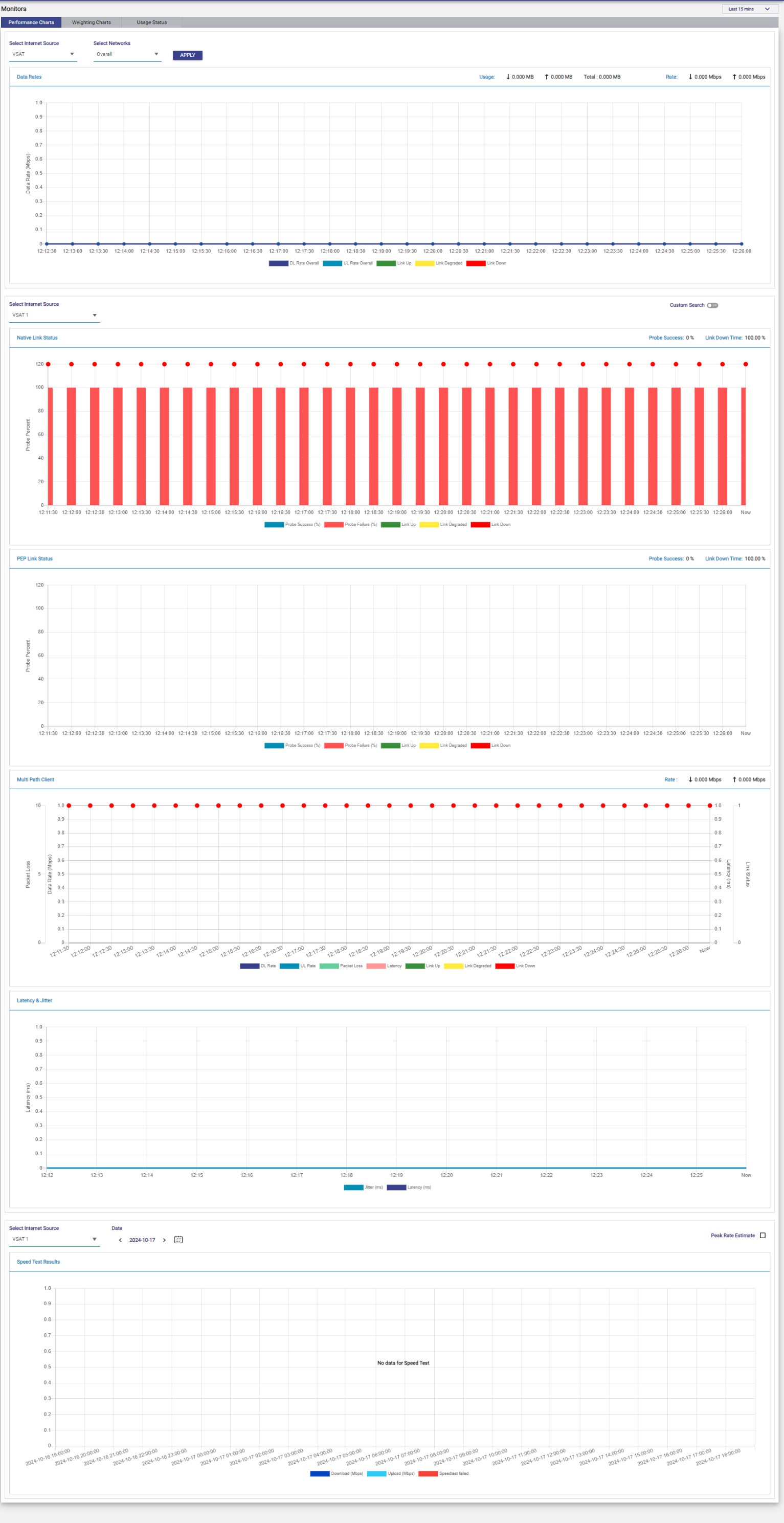This screenshot has width=784, height=1523.
Task: Toggle the Custom Search switch
Action: (712, 306)
